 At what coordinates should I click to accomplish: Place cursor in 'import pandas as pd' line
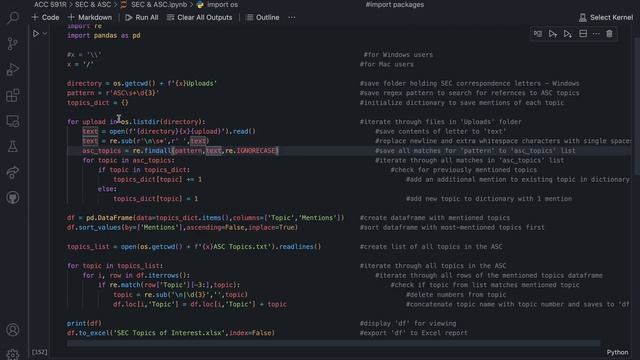point(104,36)
